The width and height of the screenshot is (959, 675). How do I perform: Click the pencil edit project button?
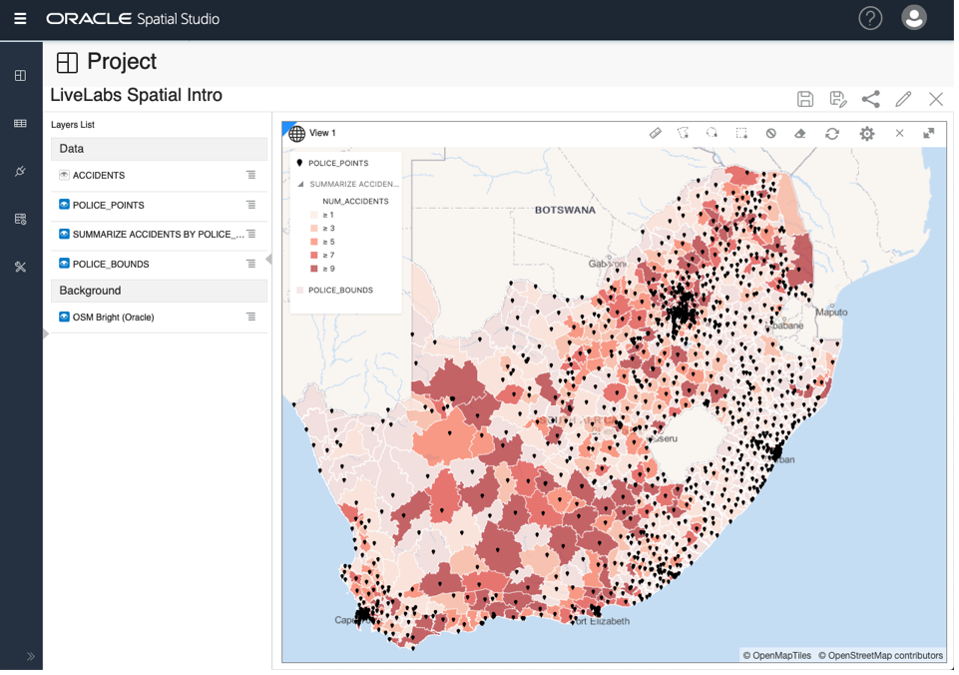pos(903,99)
